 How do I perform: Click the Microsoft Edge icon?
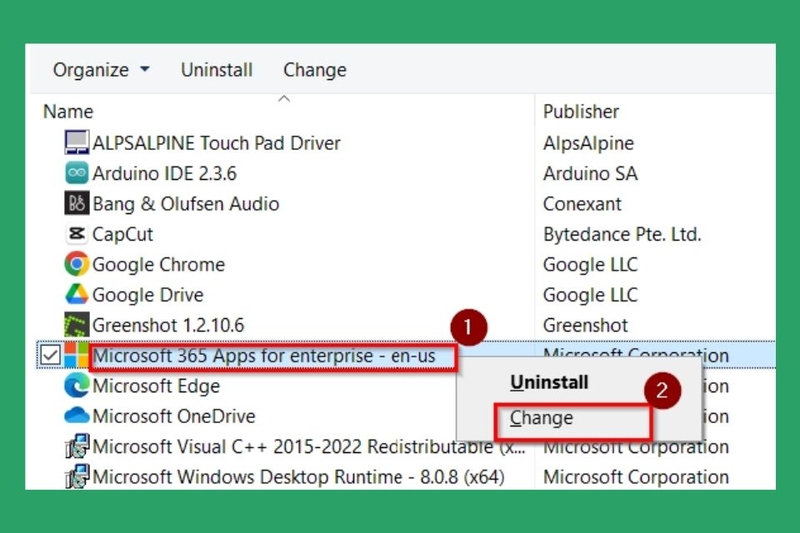pos(77,385)
